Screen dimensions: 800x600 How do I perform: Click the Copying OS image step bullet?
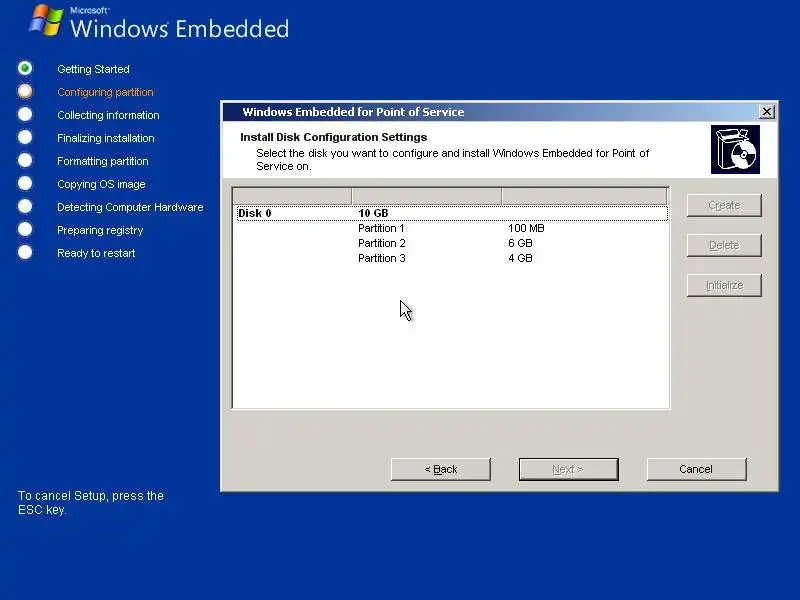[24, 183]
